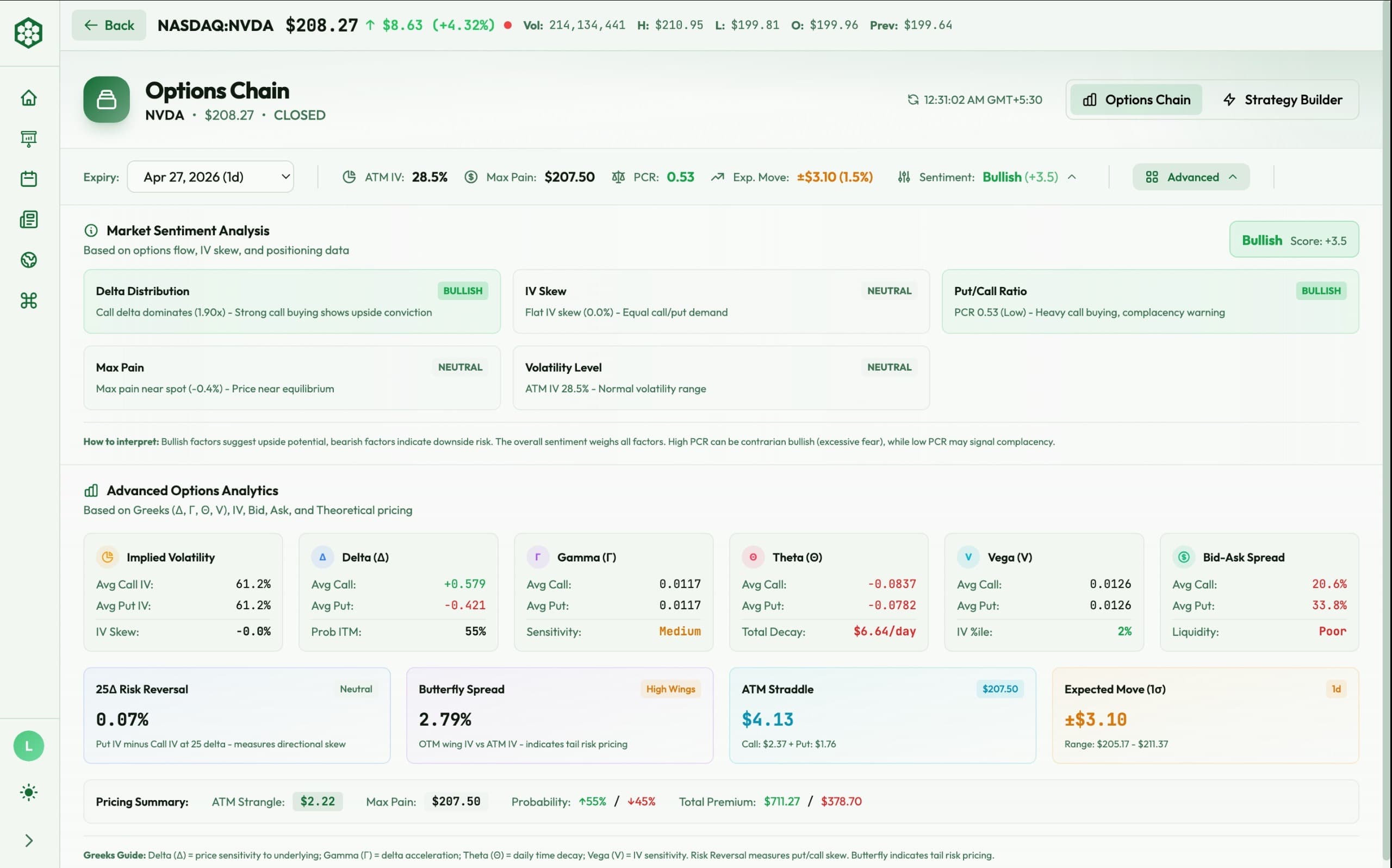
Task: Click the PCR balance scale icon
Action: (618, 177)
